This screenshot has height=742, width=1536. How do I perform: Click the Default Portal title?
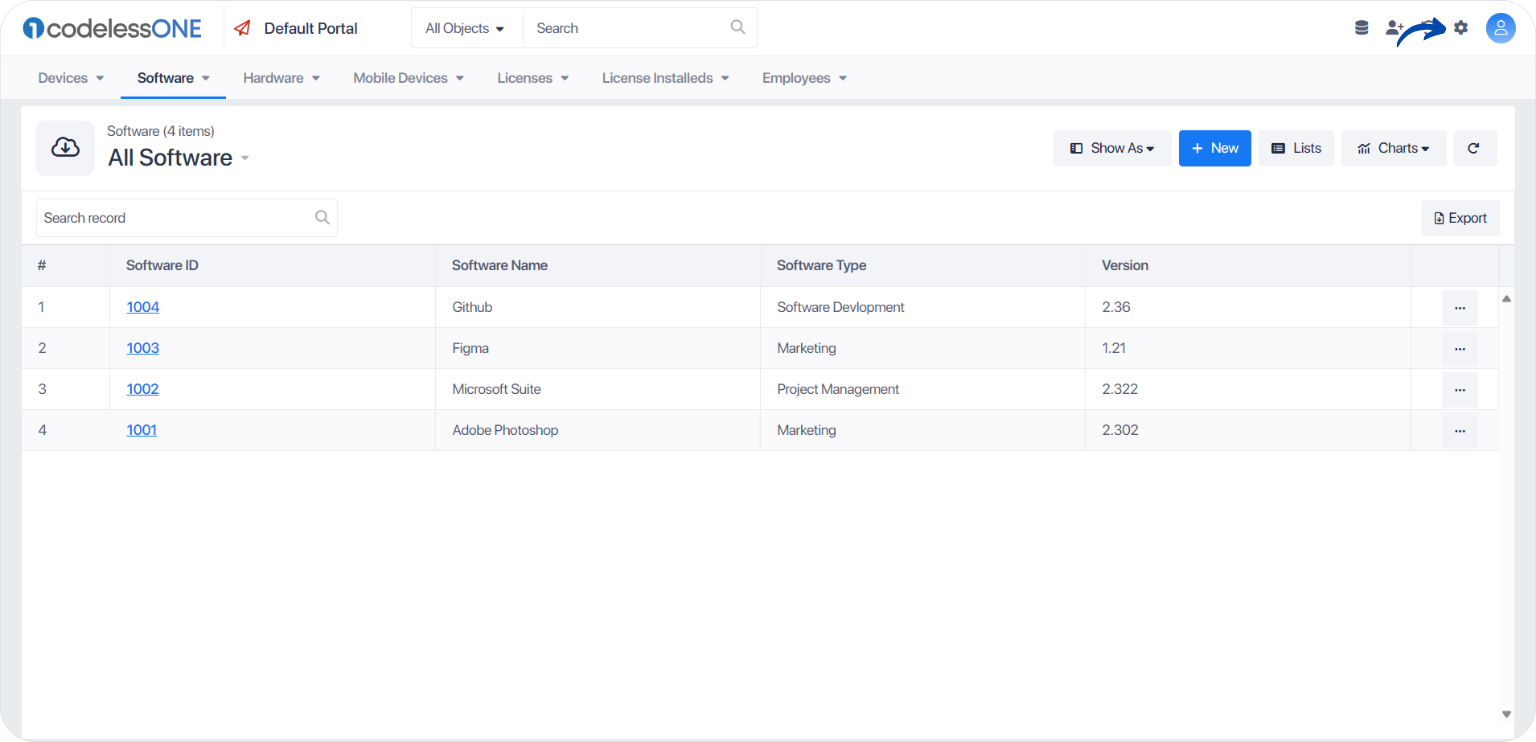(311, 28)
